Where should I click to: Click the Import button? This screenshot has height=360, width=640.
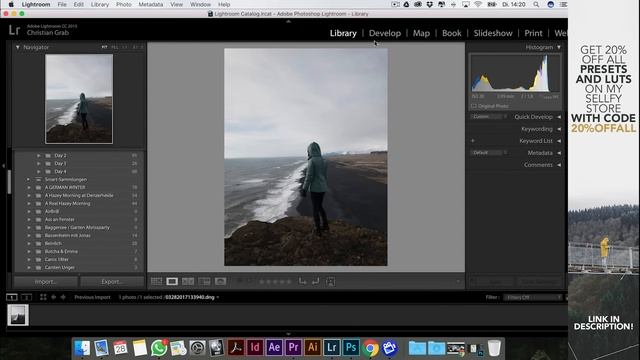click(x=46, y=282)
